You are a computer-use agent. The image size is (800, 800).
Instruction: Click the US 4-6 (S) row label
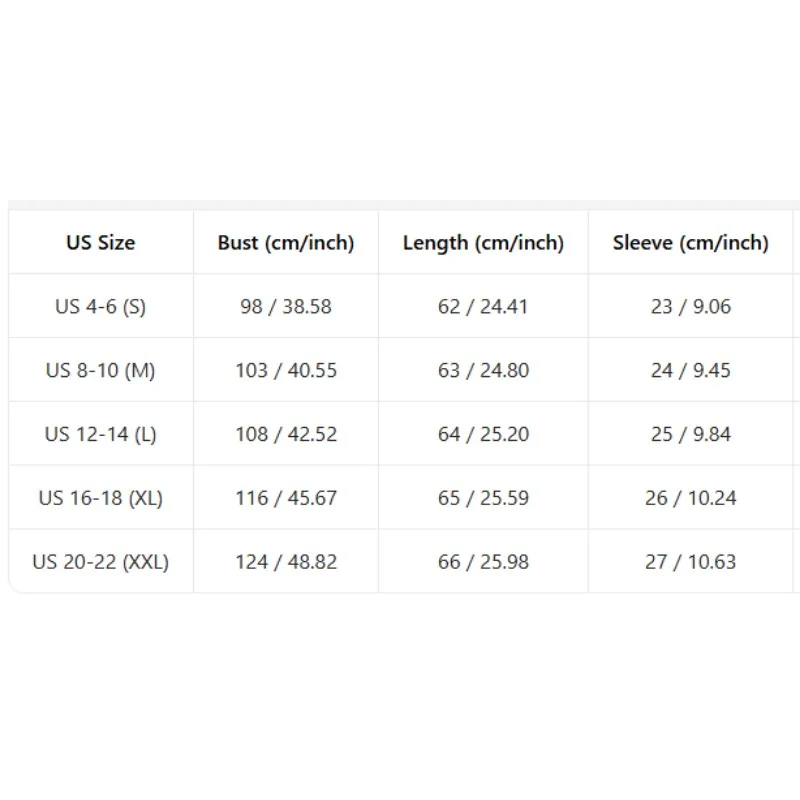pos(101,306)
